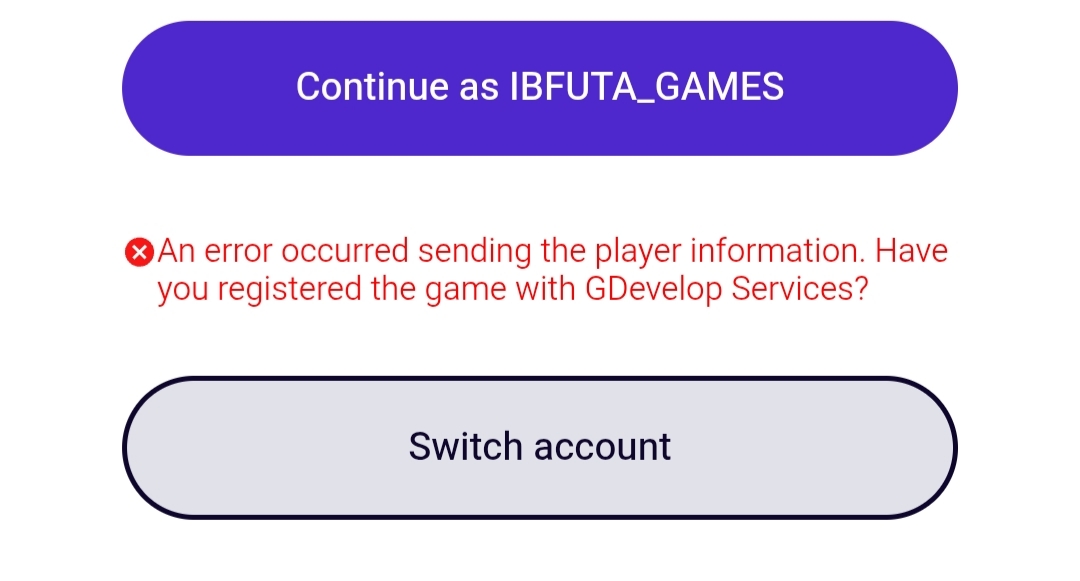Screen dimensions: 1080x581
Task: Click the "Switch account" label text
Action: 540,447
